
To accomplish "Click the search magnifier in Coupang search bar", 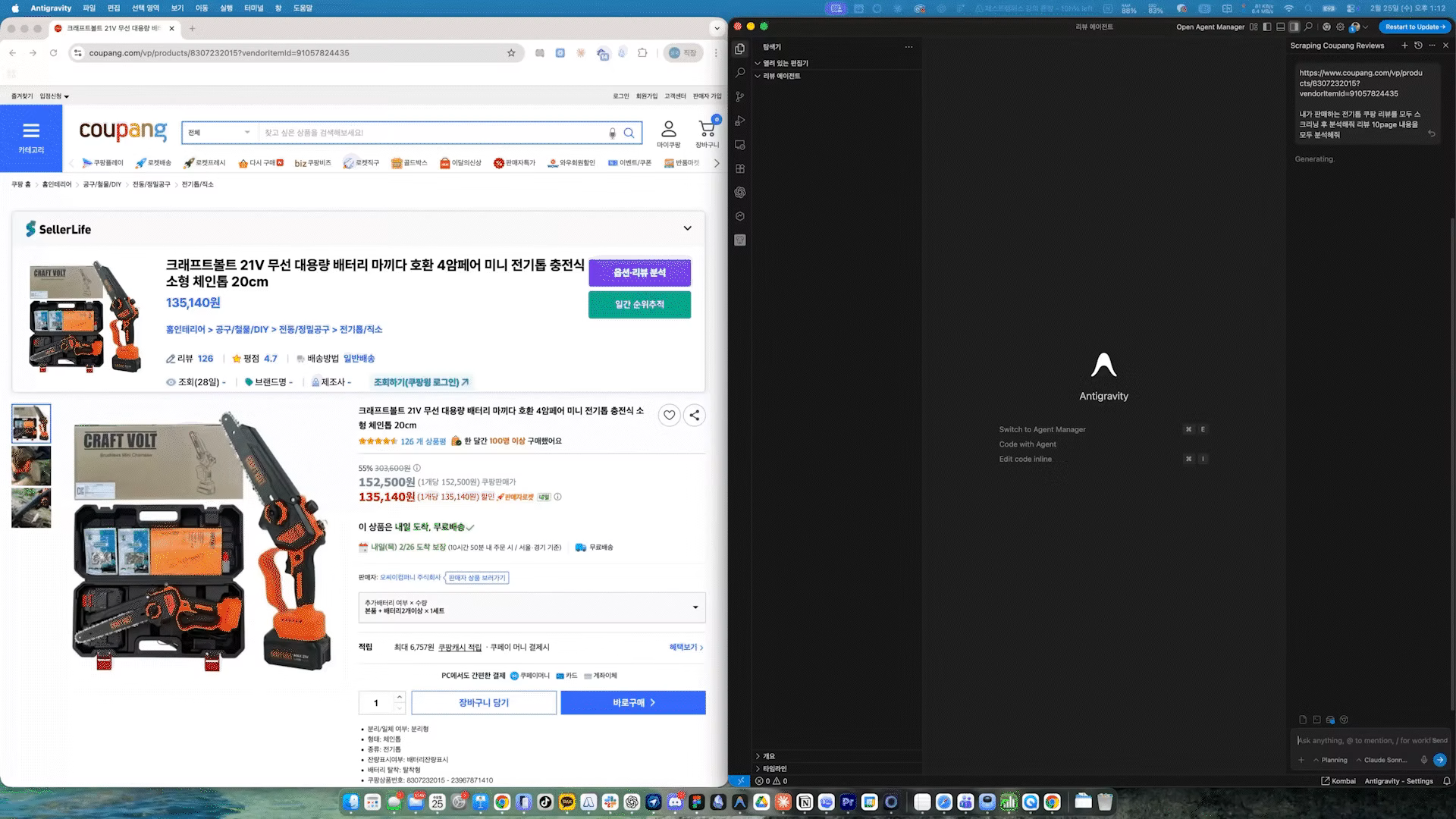I will click(x=629, y=133).
